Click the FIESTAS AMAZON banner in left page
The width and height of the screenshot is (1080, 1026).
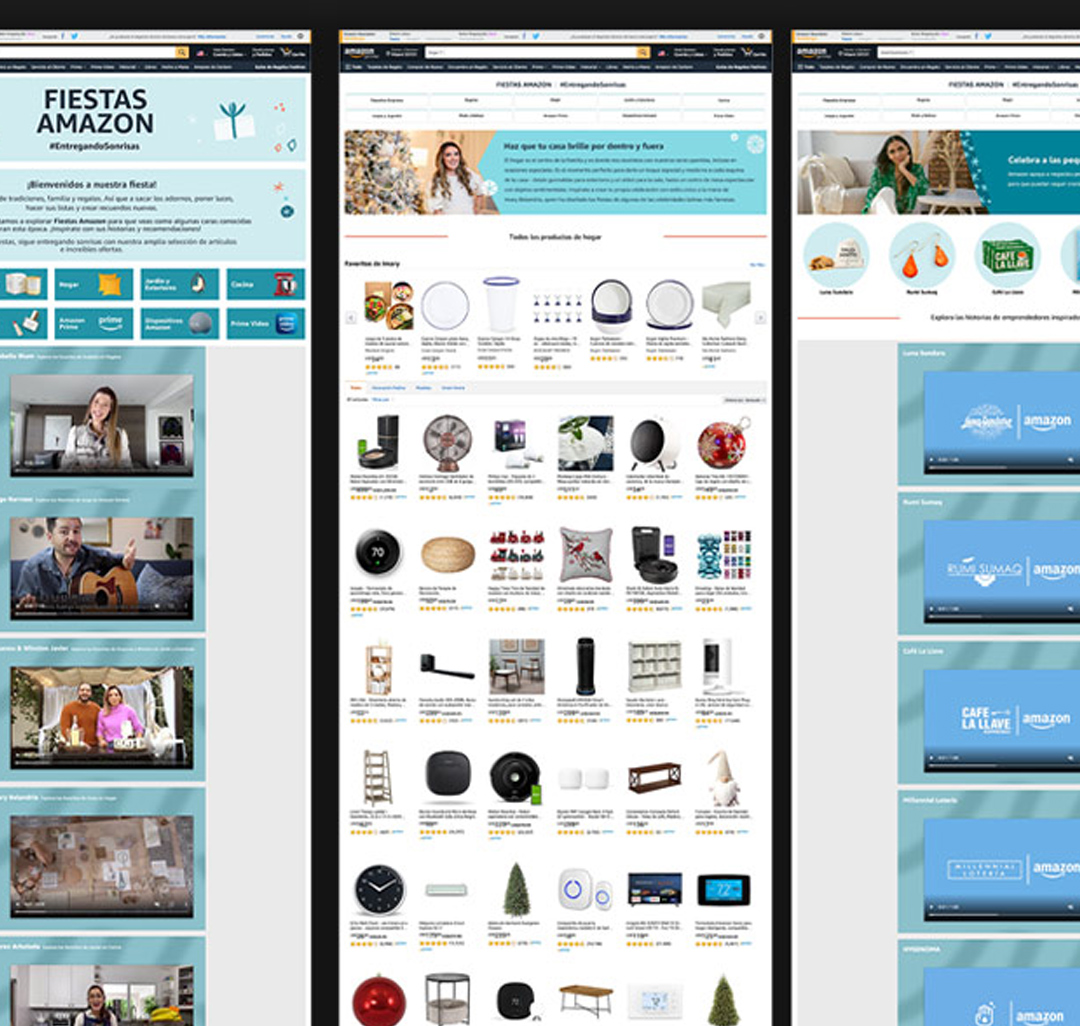click(x=153, y=119)
